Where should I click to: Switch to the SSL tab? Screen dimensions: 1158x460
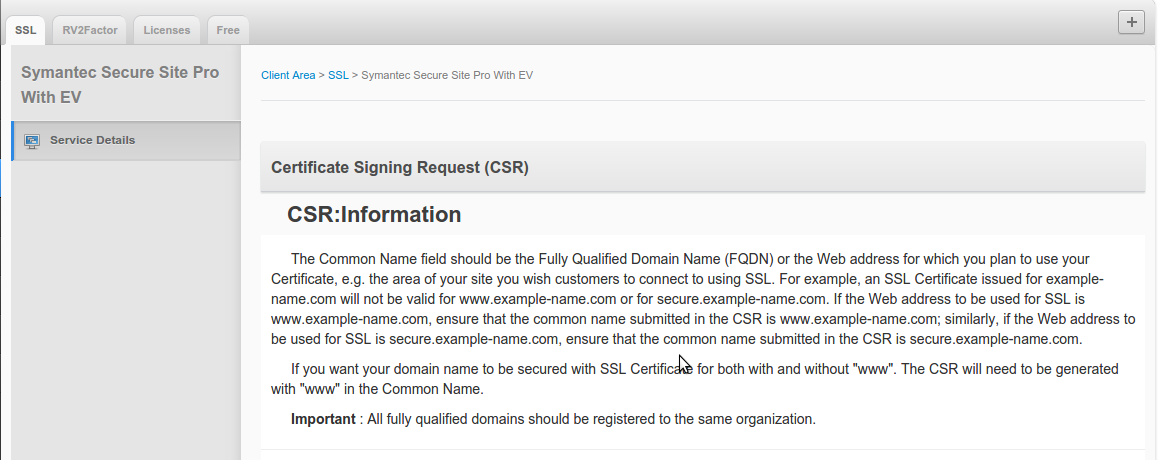(x=26, y=30)
